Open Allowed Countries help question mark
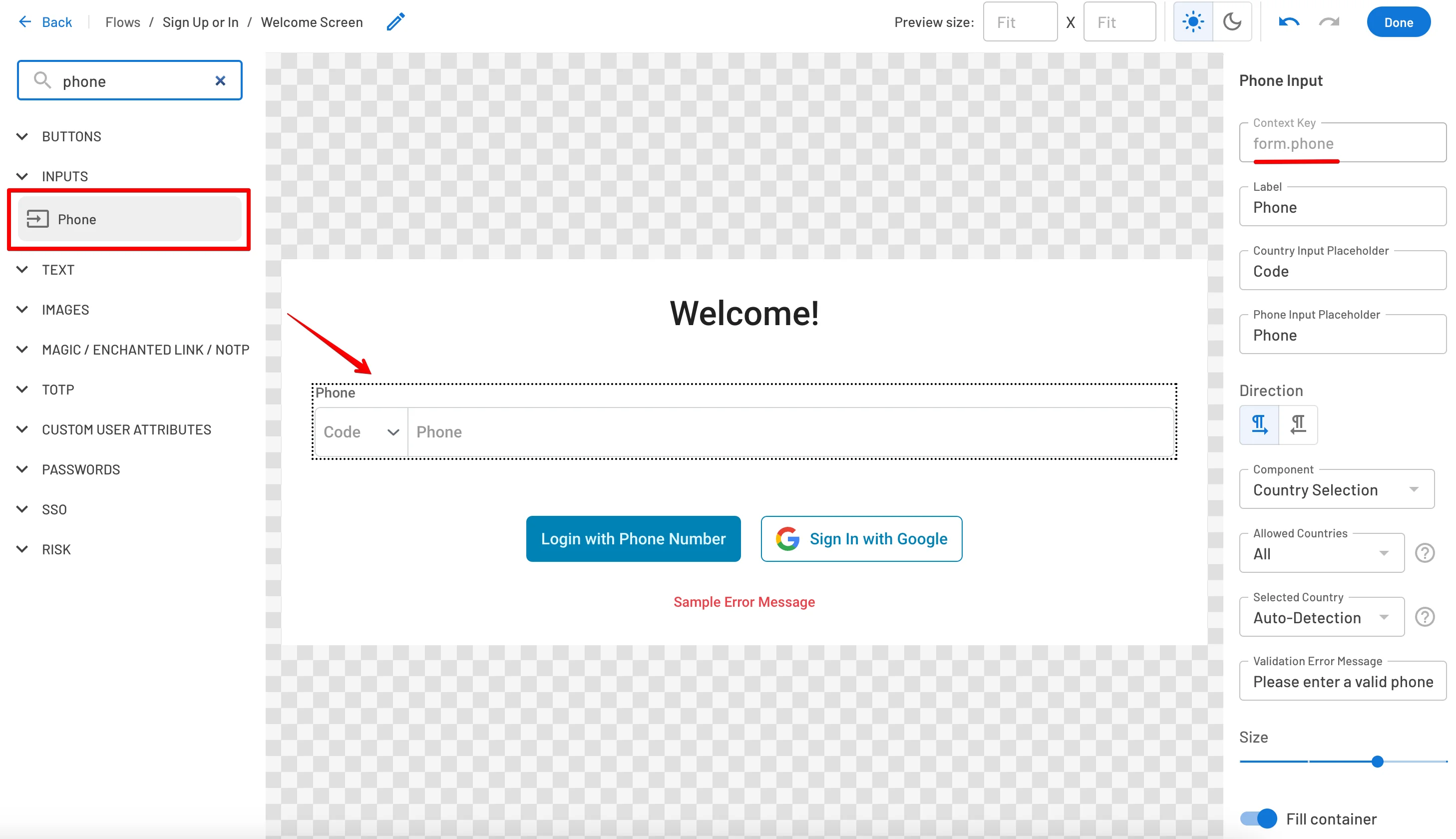The width and height of the screenshot is (1456, 839). pos(1425,553)
